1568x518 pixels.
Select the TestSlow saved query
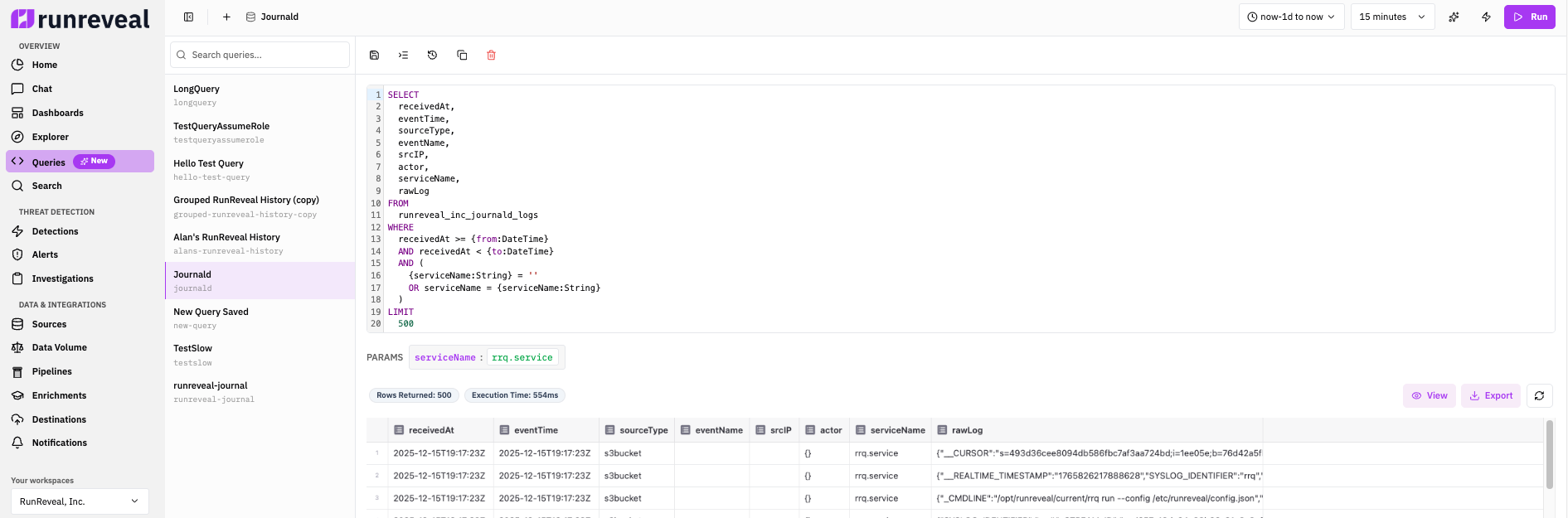coord(260,355)
